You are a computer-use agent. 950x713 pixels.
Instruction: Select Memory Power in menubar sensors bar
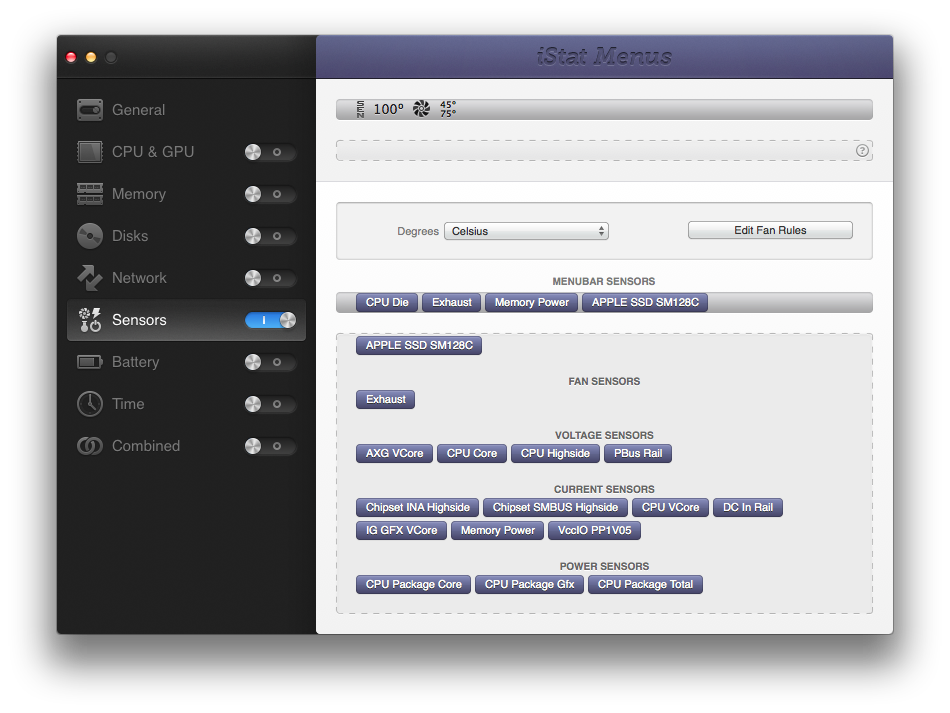[531, 302]
